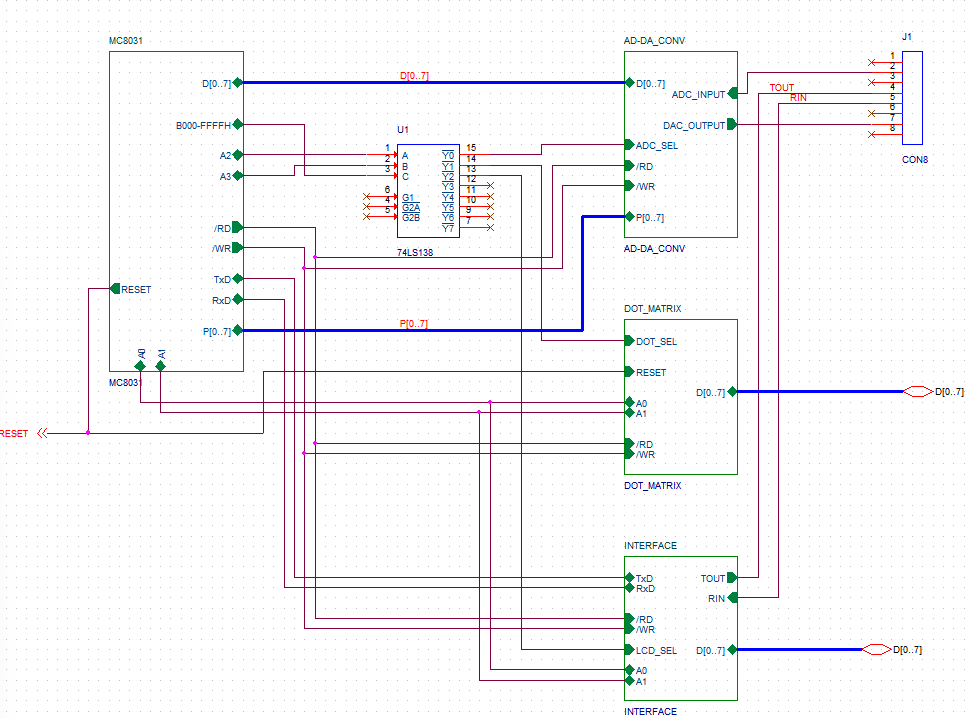Select the /RD output port on MC8031
The height and width of the screenshot is (719, 974).
point(237,227)
